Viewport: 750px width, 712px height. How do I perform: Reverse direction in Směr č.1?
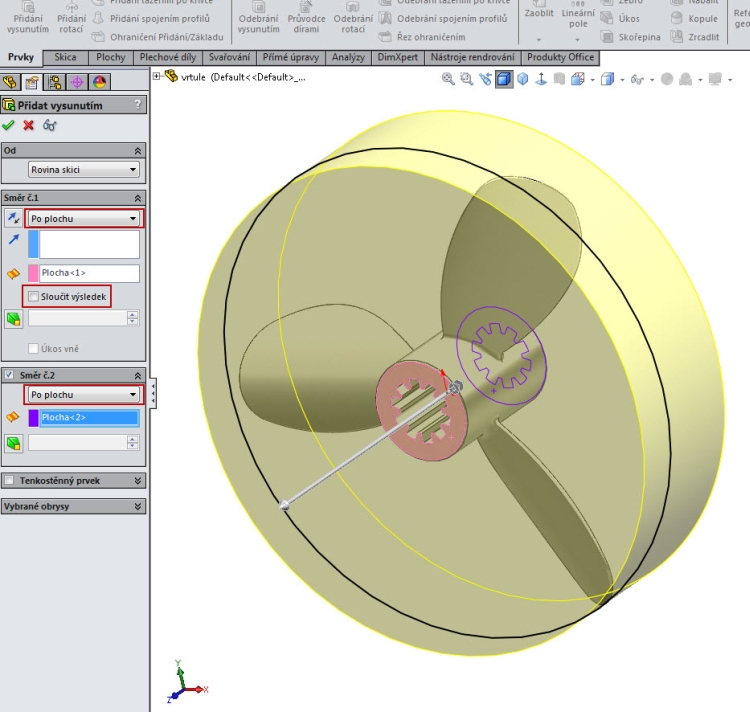coord(13,219)
